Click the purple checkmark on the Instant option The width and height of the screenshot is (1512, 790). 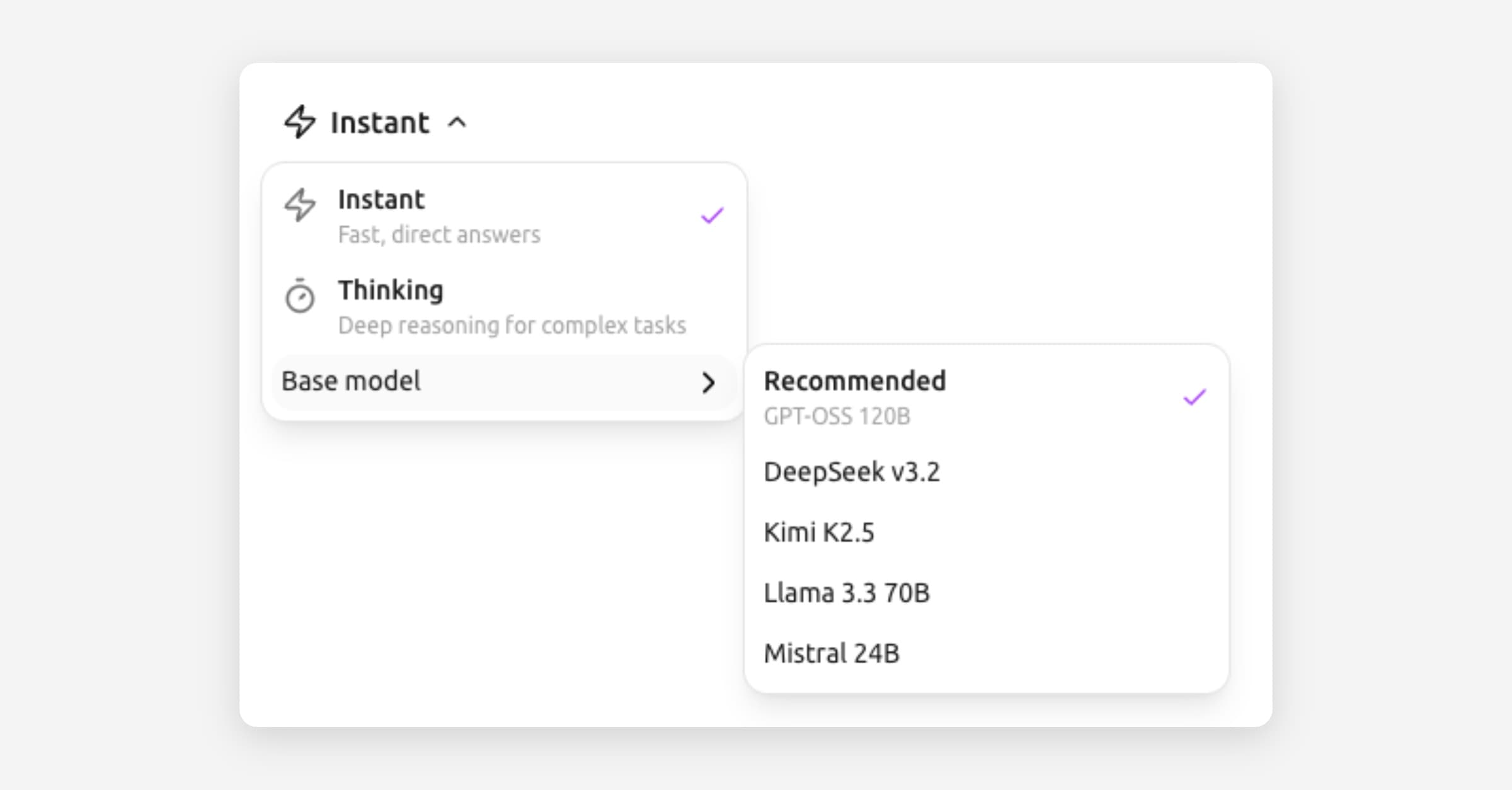click(713, 216)
